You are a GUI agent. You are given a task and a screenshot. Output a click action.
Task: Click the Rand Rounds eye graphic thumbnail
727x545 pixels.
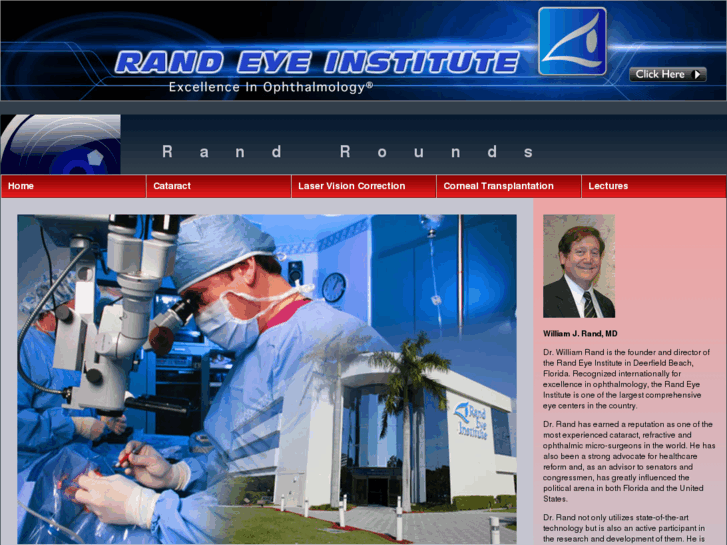61,144
